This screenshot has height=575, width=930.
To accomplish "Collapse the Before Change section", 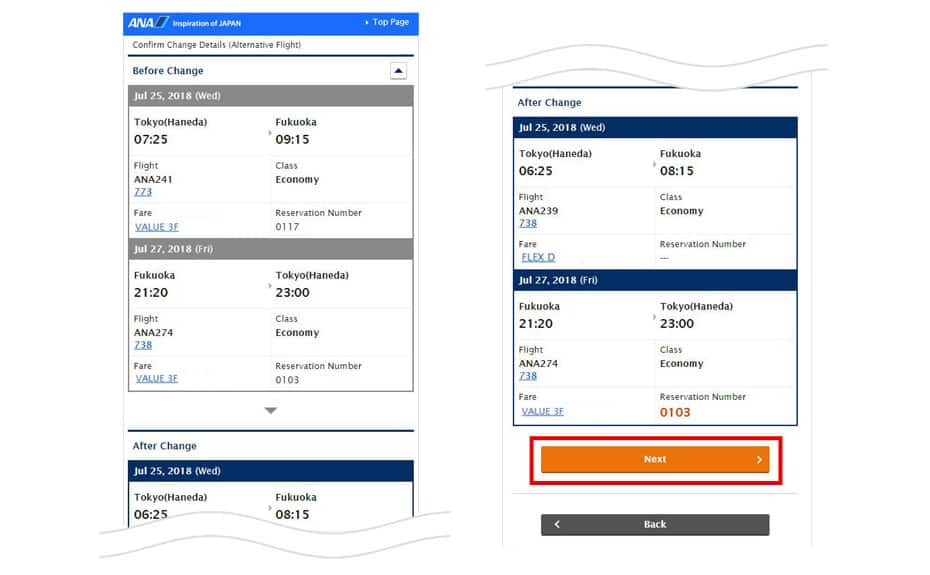I will tap(398, 71).
